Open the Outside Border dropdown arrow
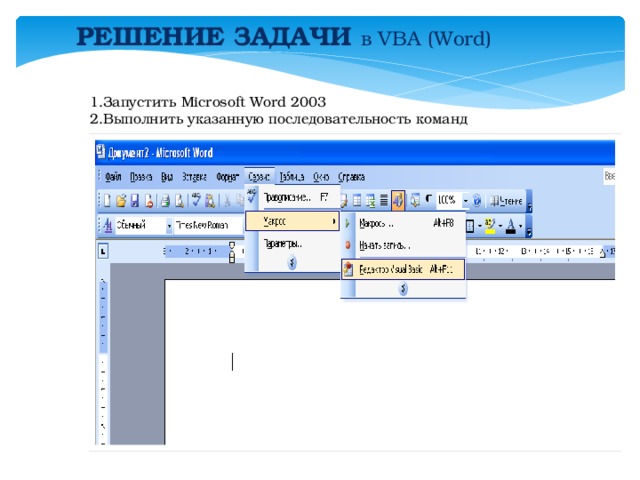 [x=480, y=226]
